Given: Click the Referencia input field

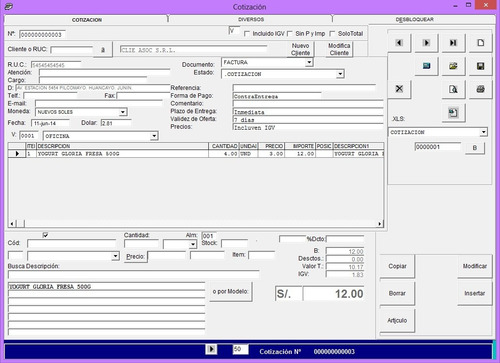Looking at the screenshot, I should coord(304,88).
